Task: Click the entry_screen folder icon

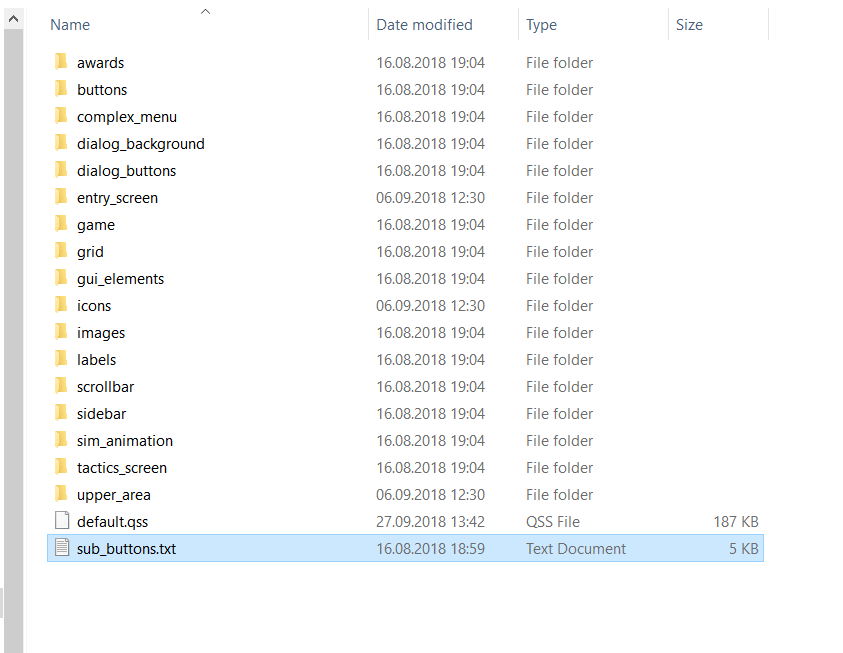Action: click(61, 197)
